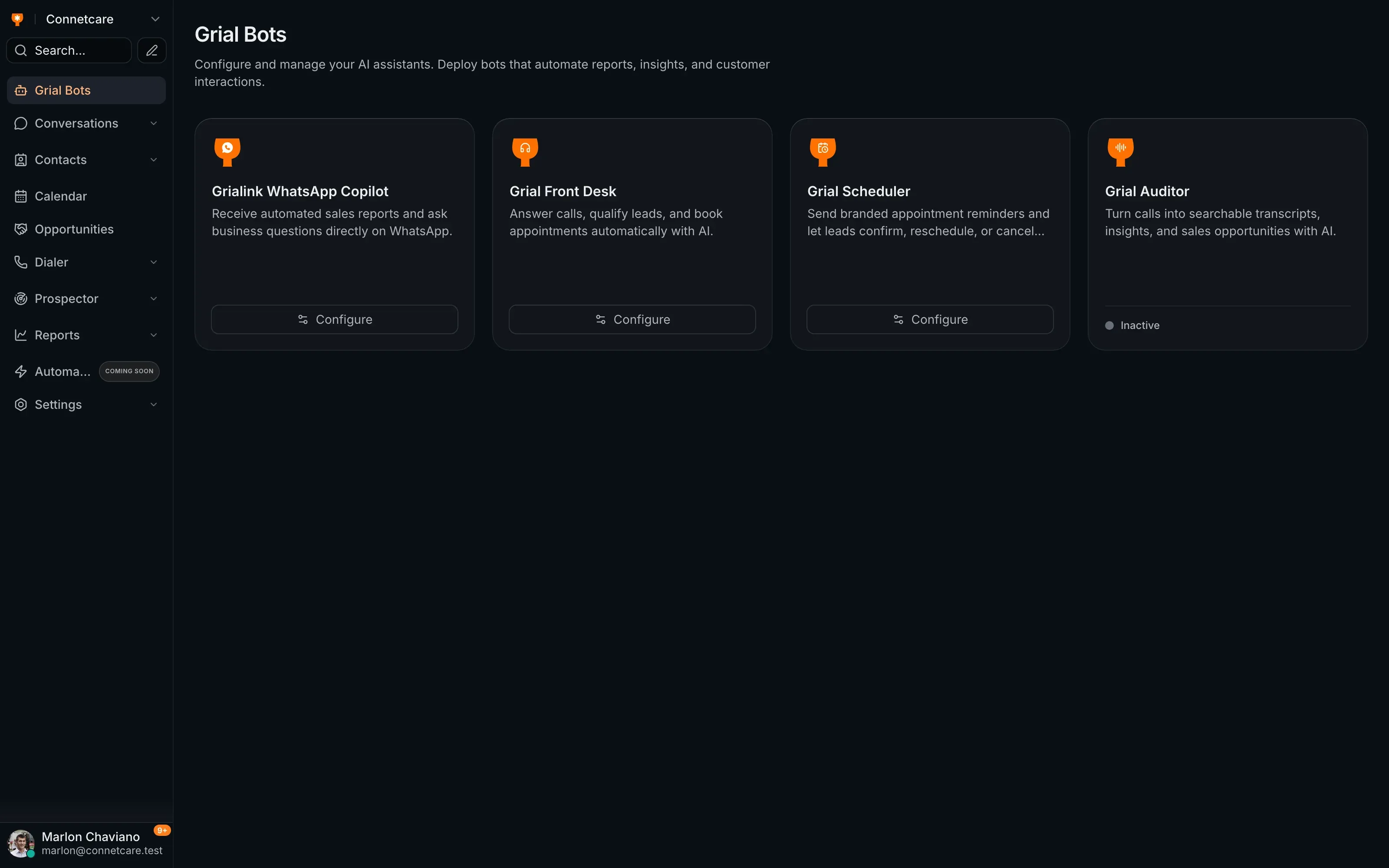This screenshot has height=868, width=1389.
Task: Click the Dialer phone icon
Action: pos(21,262)
